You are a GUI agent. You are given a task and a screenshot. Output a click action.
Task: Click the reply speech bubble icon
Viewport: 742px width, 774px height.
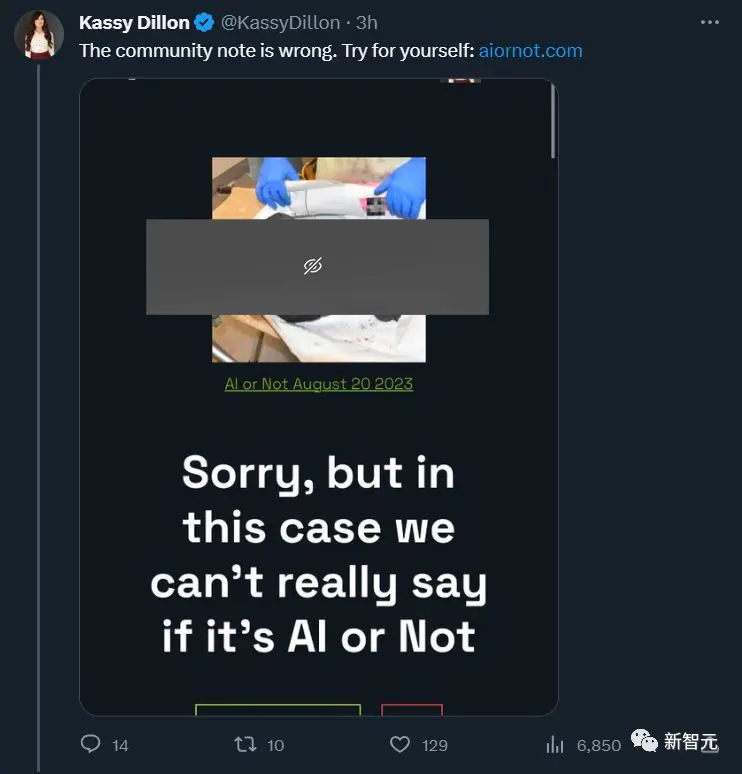coord(91,744)
